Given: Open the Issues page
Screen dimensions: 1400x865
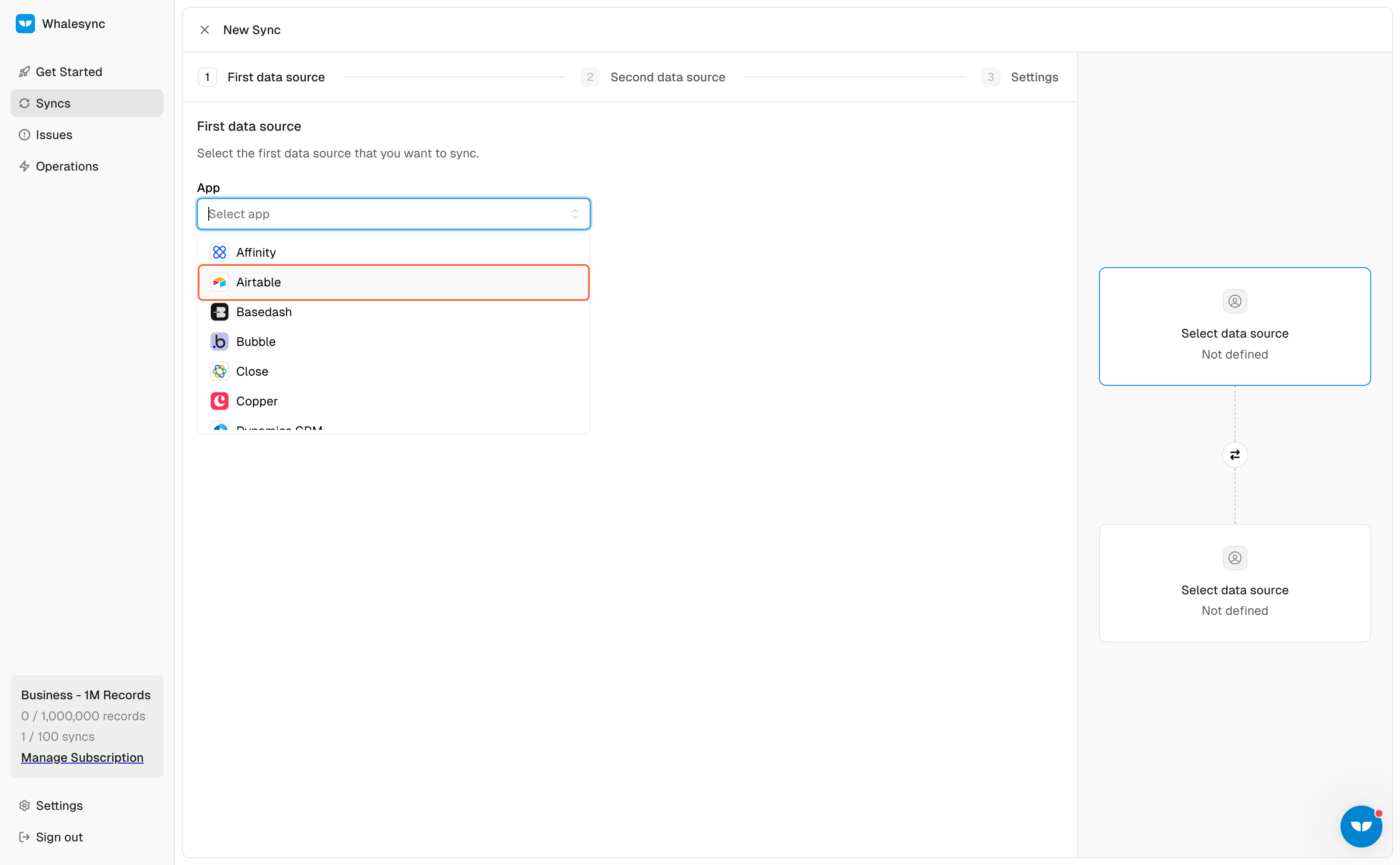Looking at the screenshot, I should pyautogui.click(x=87, y=134).
